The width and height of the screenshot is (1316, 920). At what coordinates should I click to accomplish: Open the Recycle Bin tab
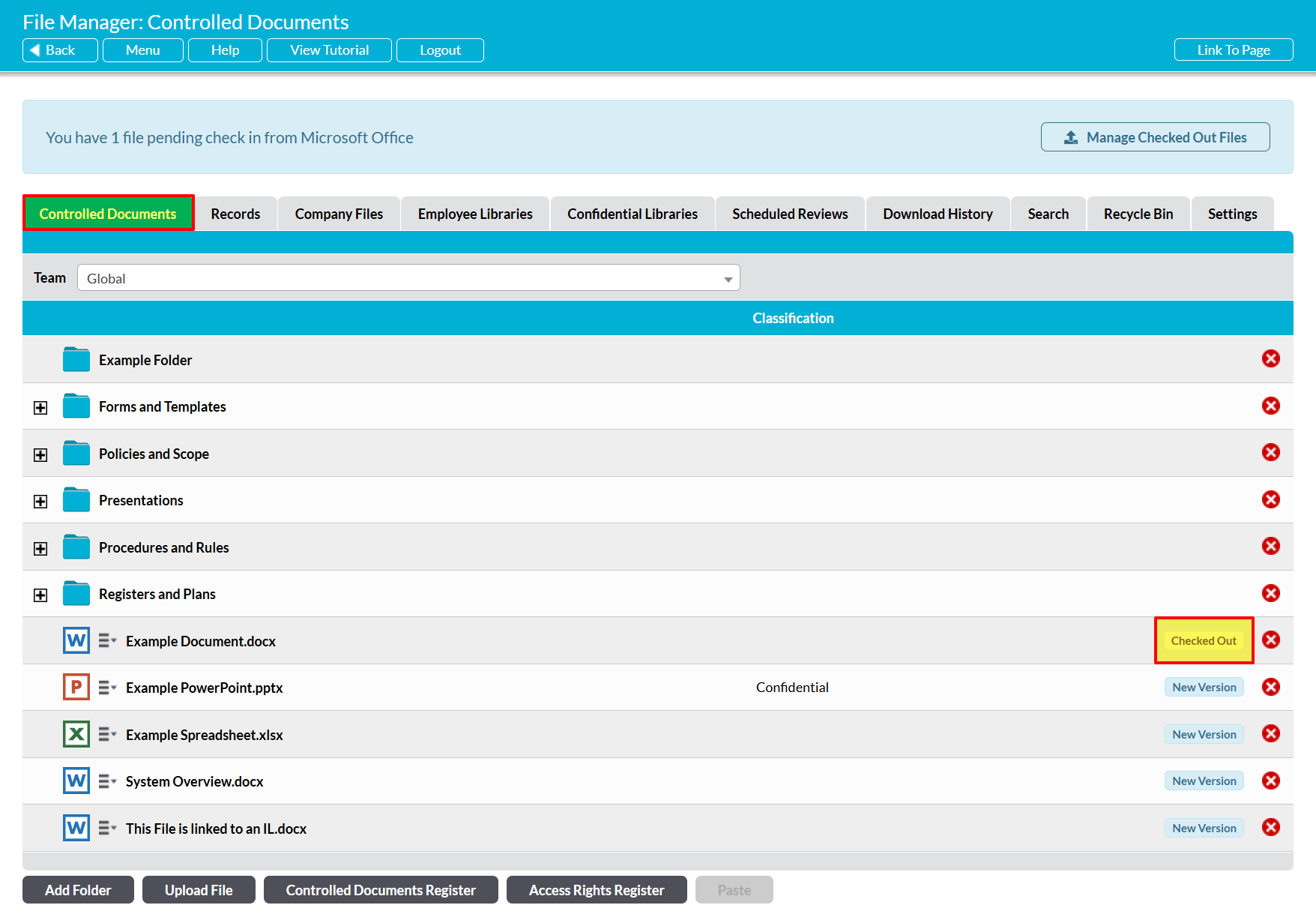pos(1138,214)
